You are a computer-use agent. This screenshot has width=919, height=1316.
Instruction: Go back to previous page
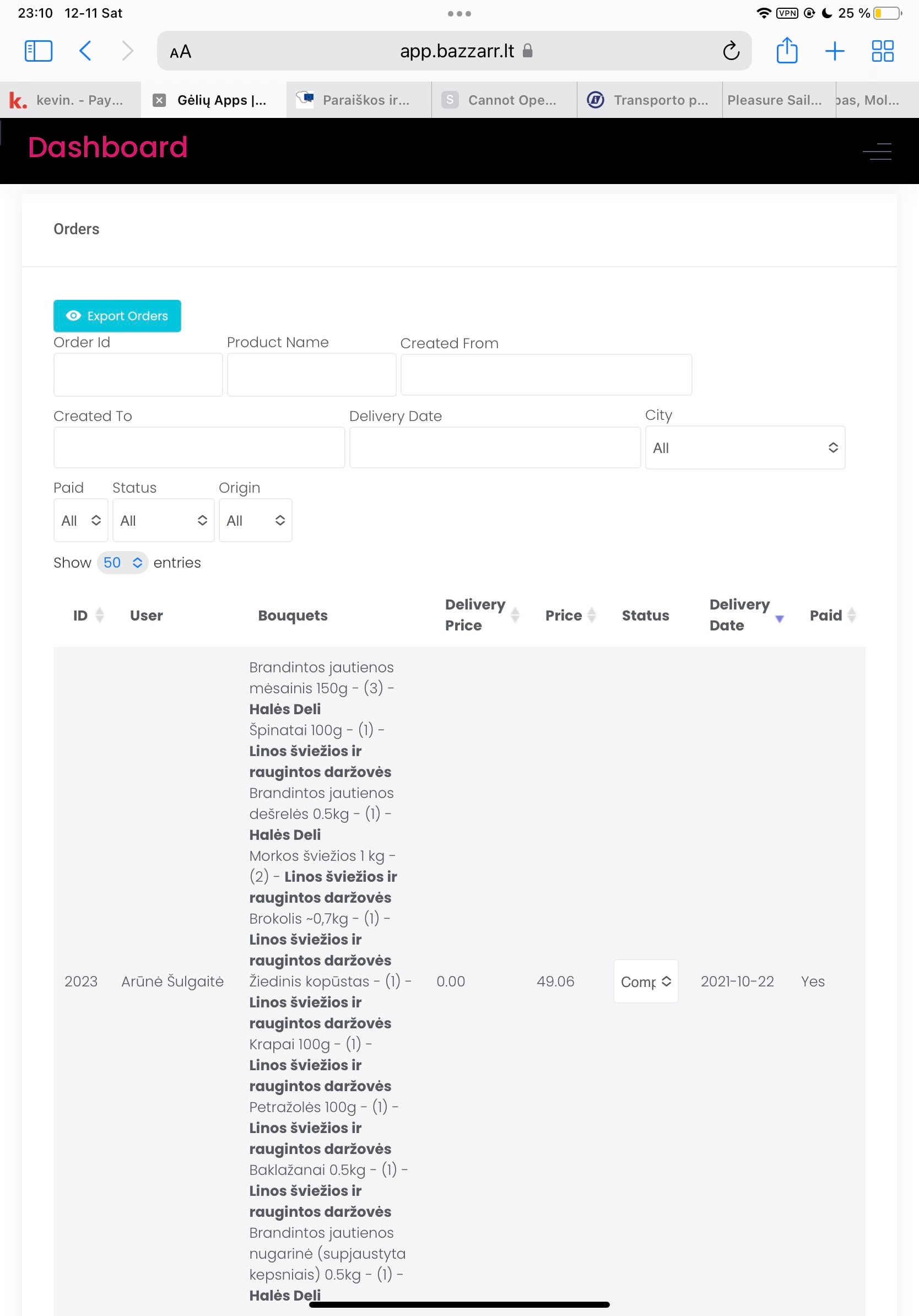tap(85, 51)
